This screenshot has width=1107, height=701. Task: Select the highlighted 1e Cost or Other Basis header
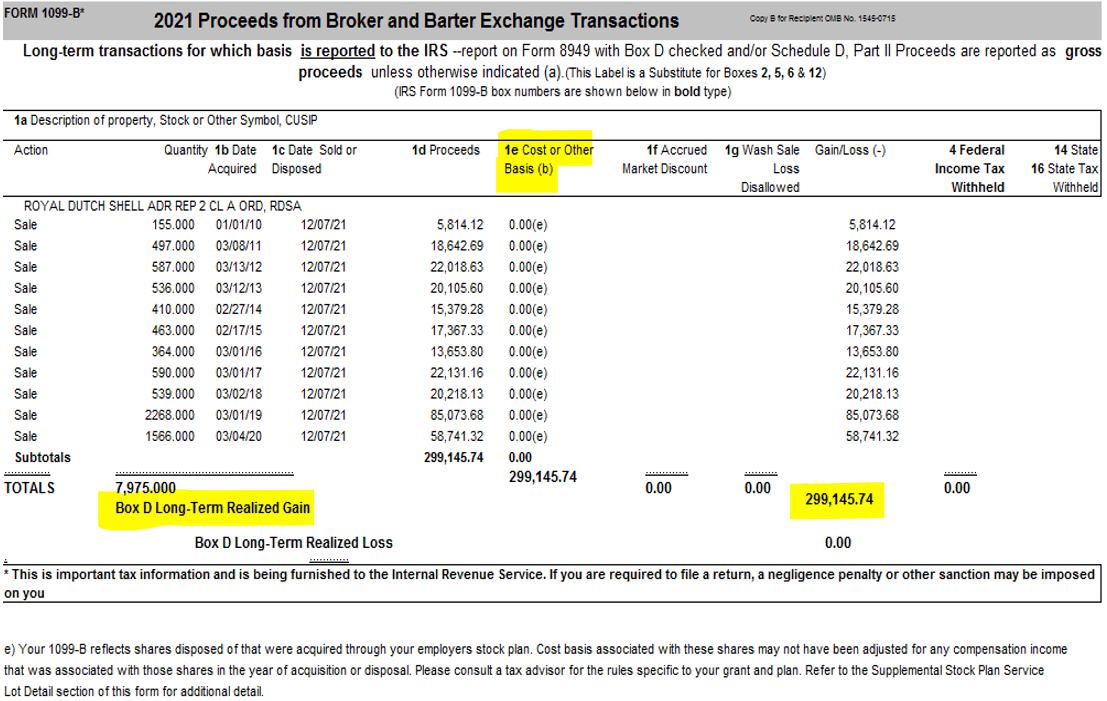click(x=544, y=157)
